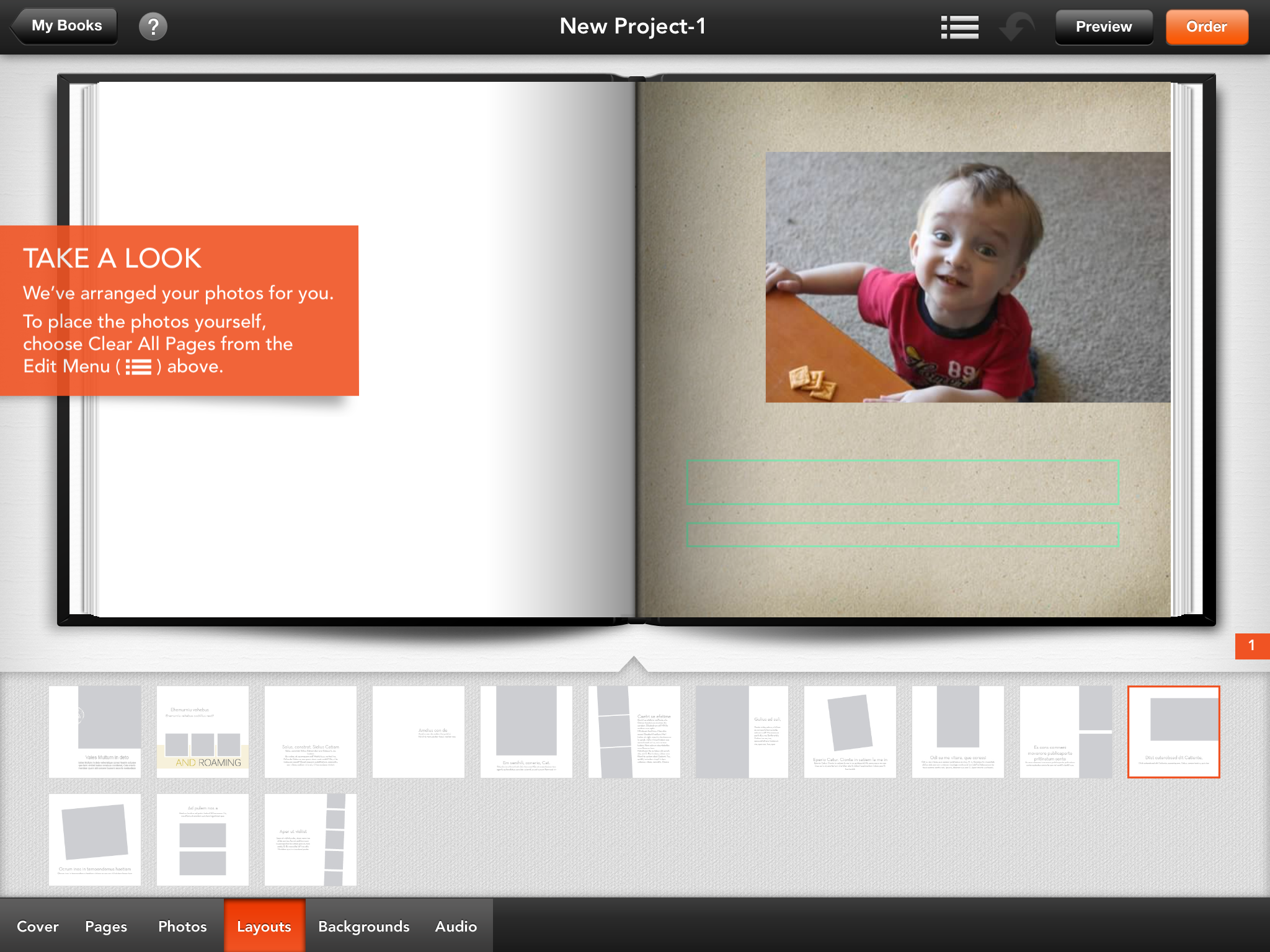
Task: Click the undo arrow icon
Action: pos(1016,27)
